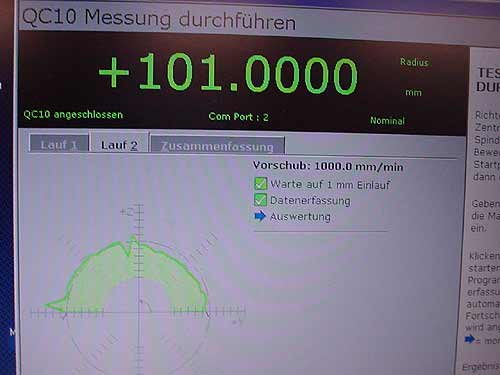Click the mm unit label

(x=413, y=92)
